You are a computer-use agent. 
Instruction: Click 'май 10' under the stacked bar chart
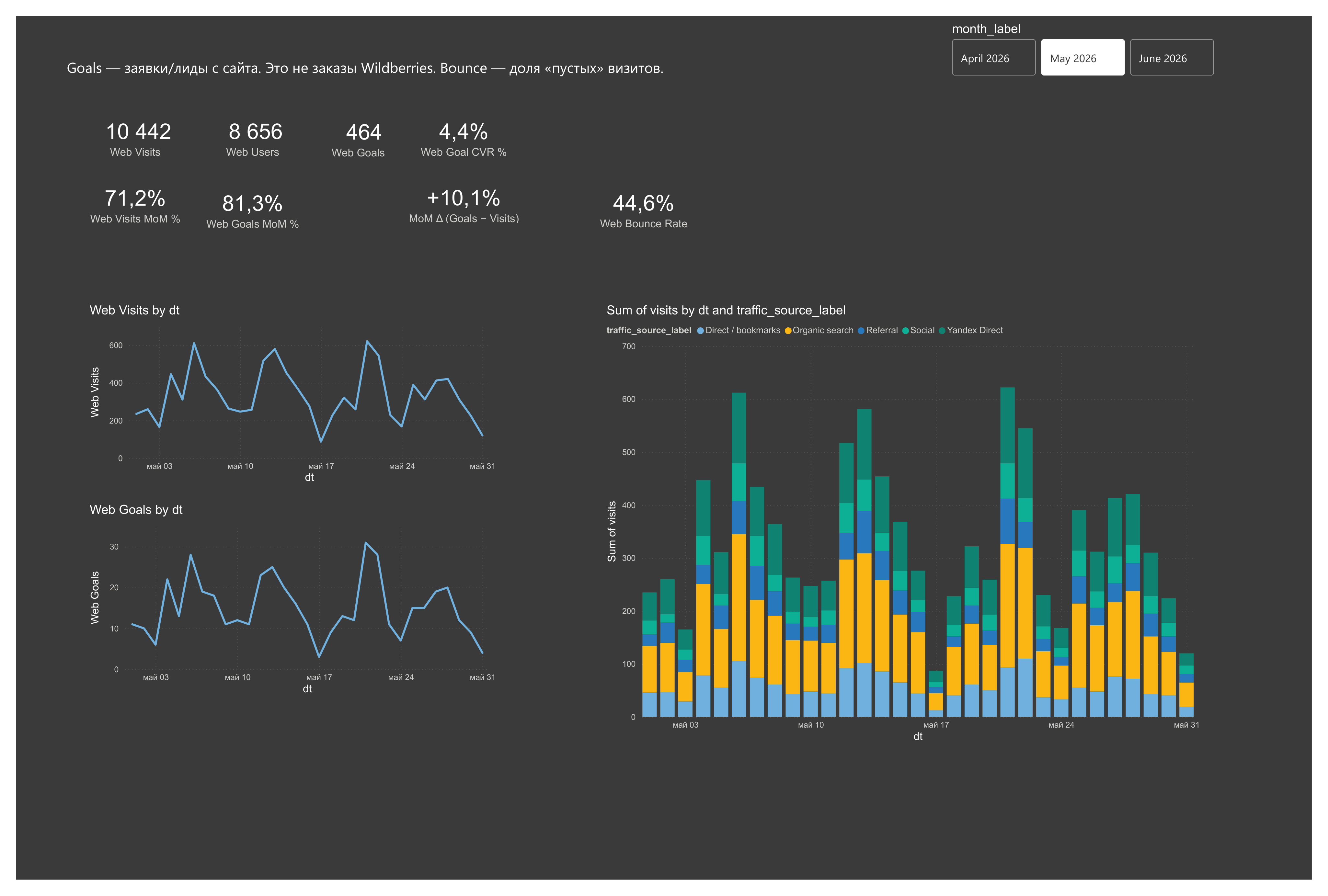pos(811,725)
